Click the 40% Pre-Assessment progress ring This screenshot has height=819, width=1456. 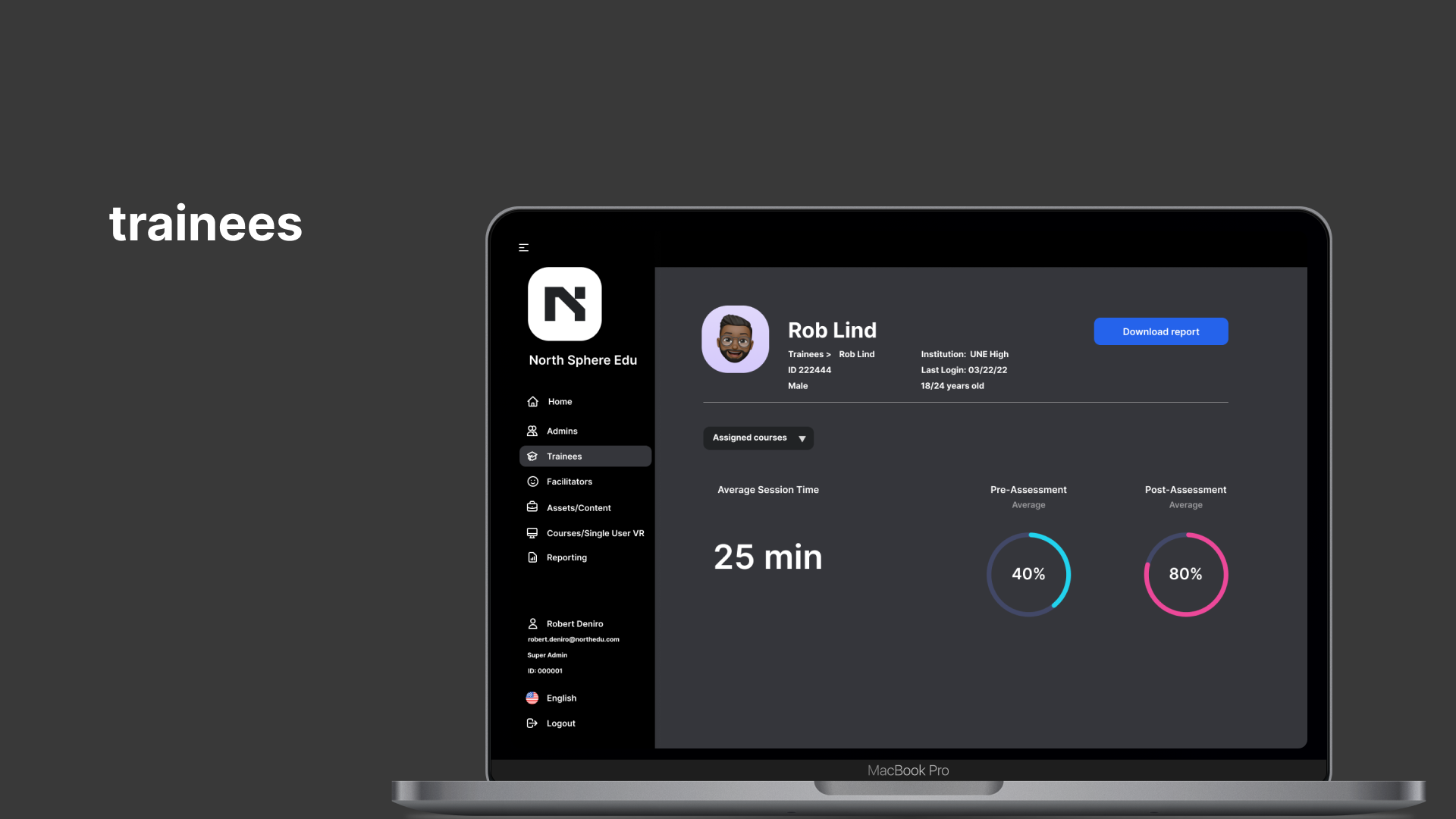click(x=1028, y=574)
